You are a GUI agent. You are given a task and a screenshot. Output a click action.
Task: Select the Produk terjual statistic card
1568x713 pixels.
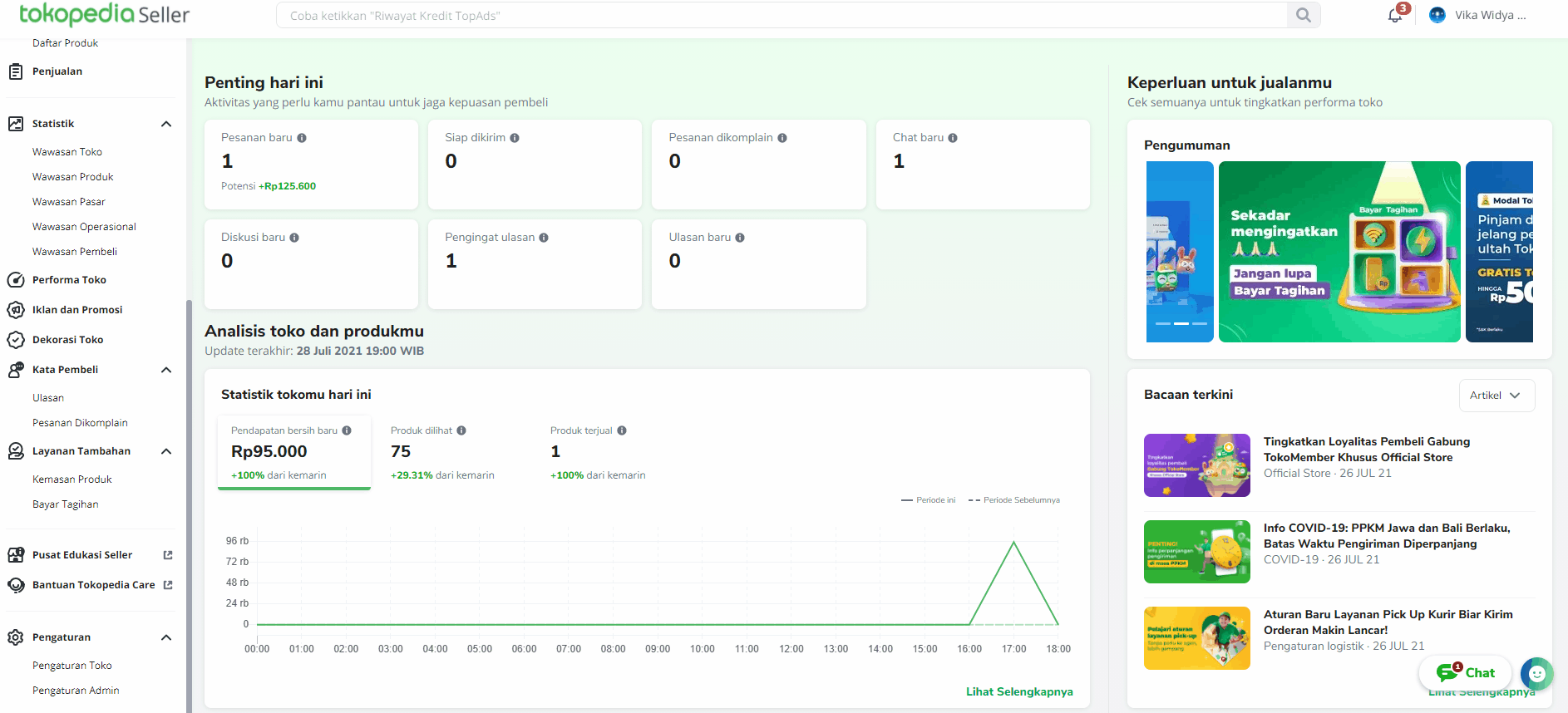613,453
